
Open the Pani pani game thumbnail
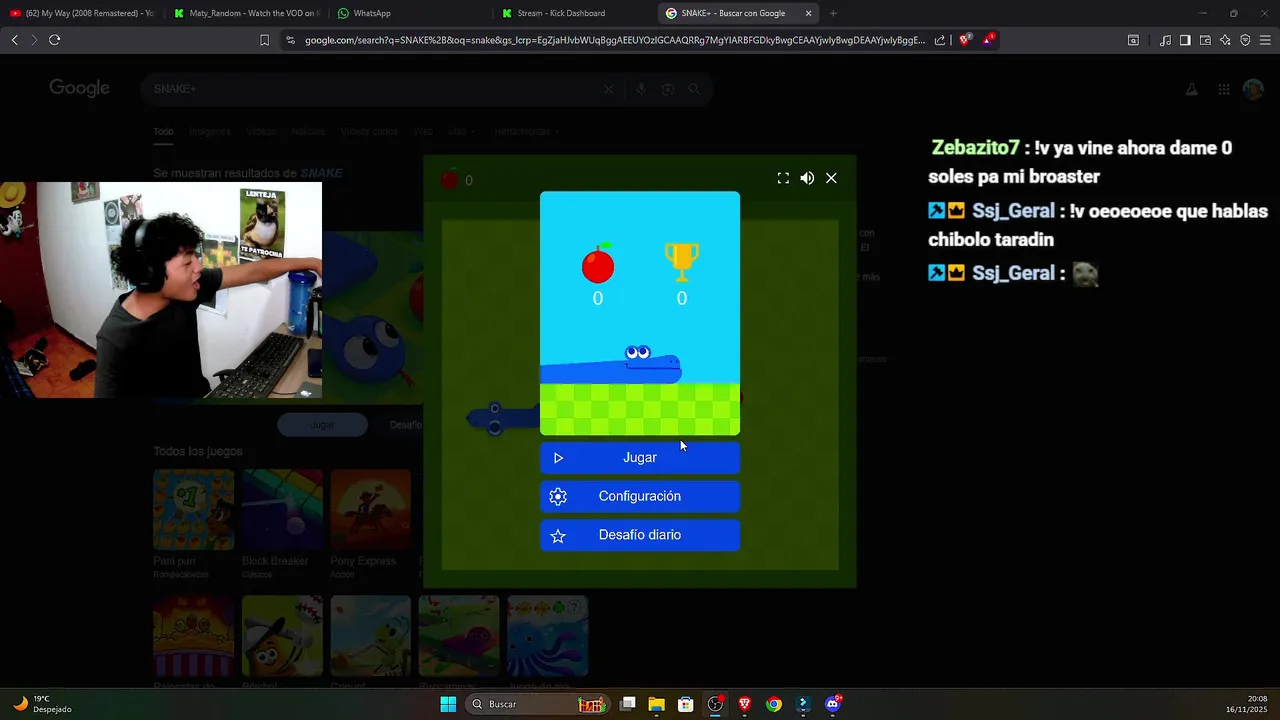(193, 510)
